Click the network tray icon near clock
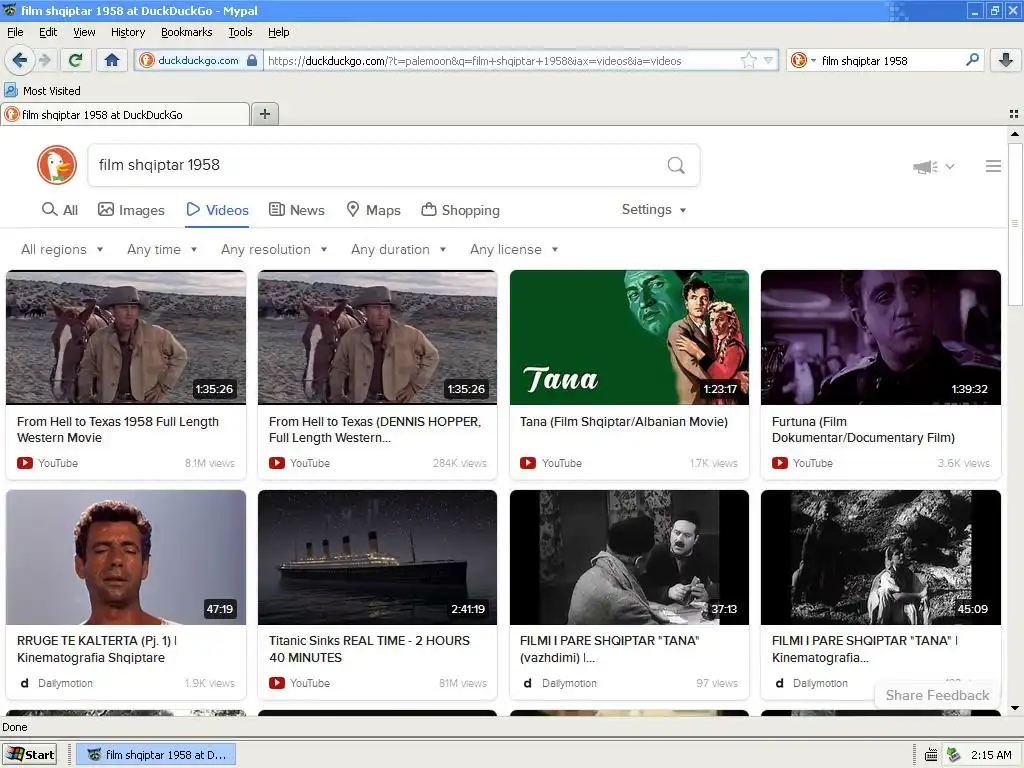1024x768 pixels. coord(953,755)
